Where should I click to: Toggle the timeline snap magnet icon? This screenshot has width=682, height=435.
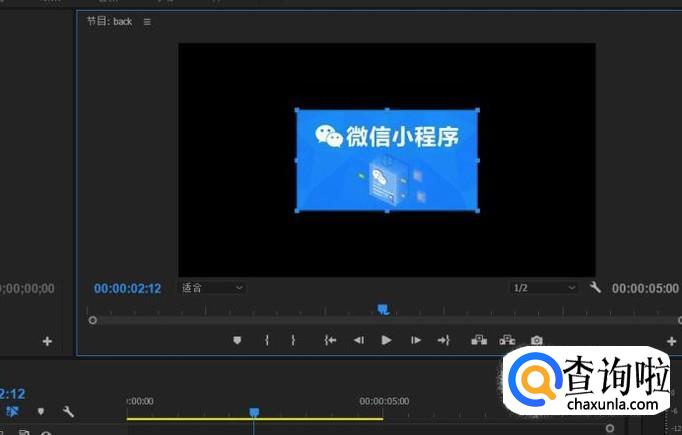tap(13, 411)
